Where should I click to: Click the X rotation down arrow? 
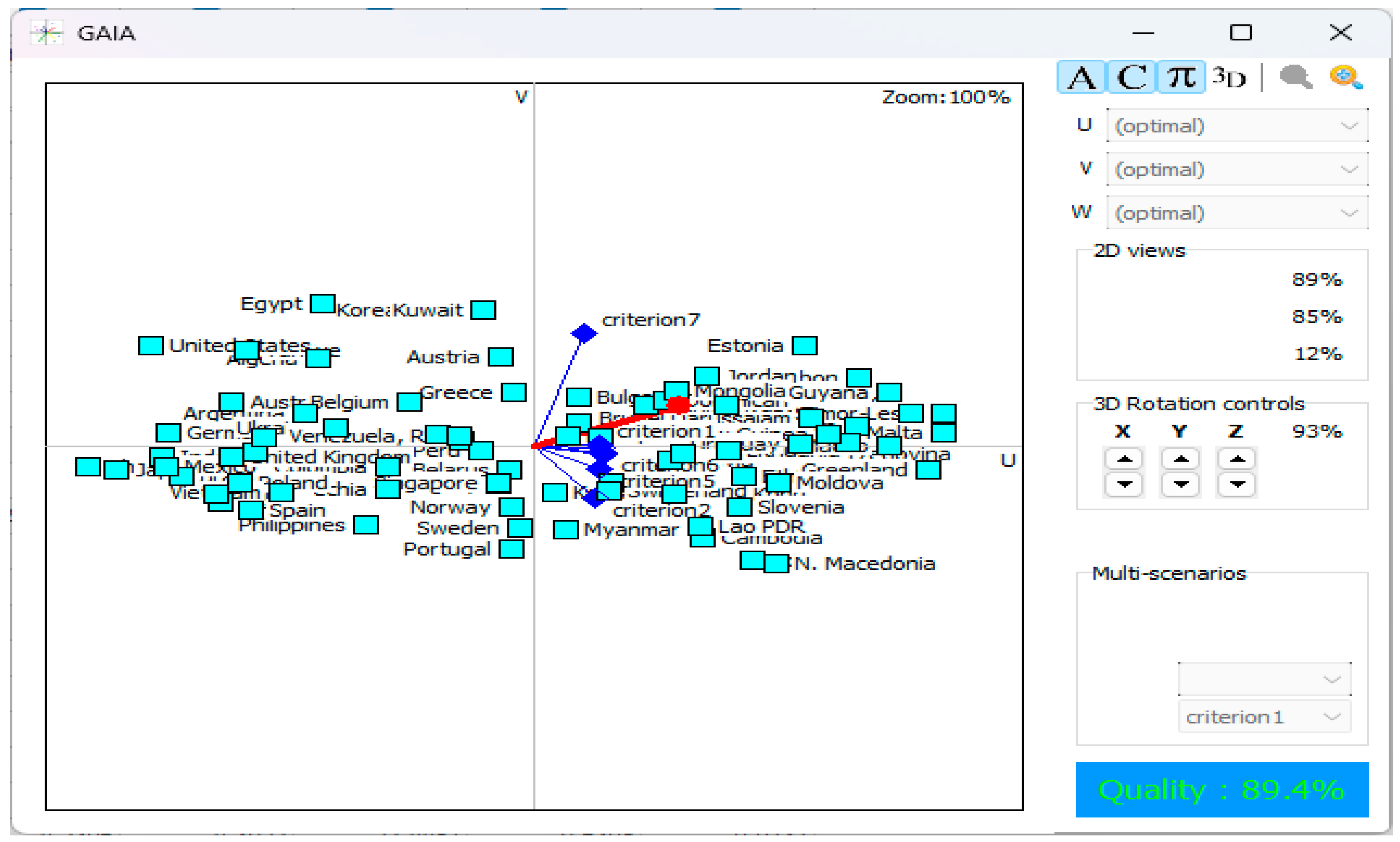[1124, 485]
